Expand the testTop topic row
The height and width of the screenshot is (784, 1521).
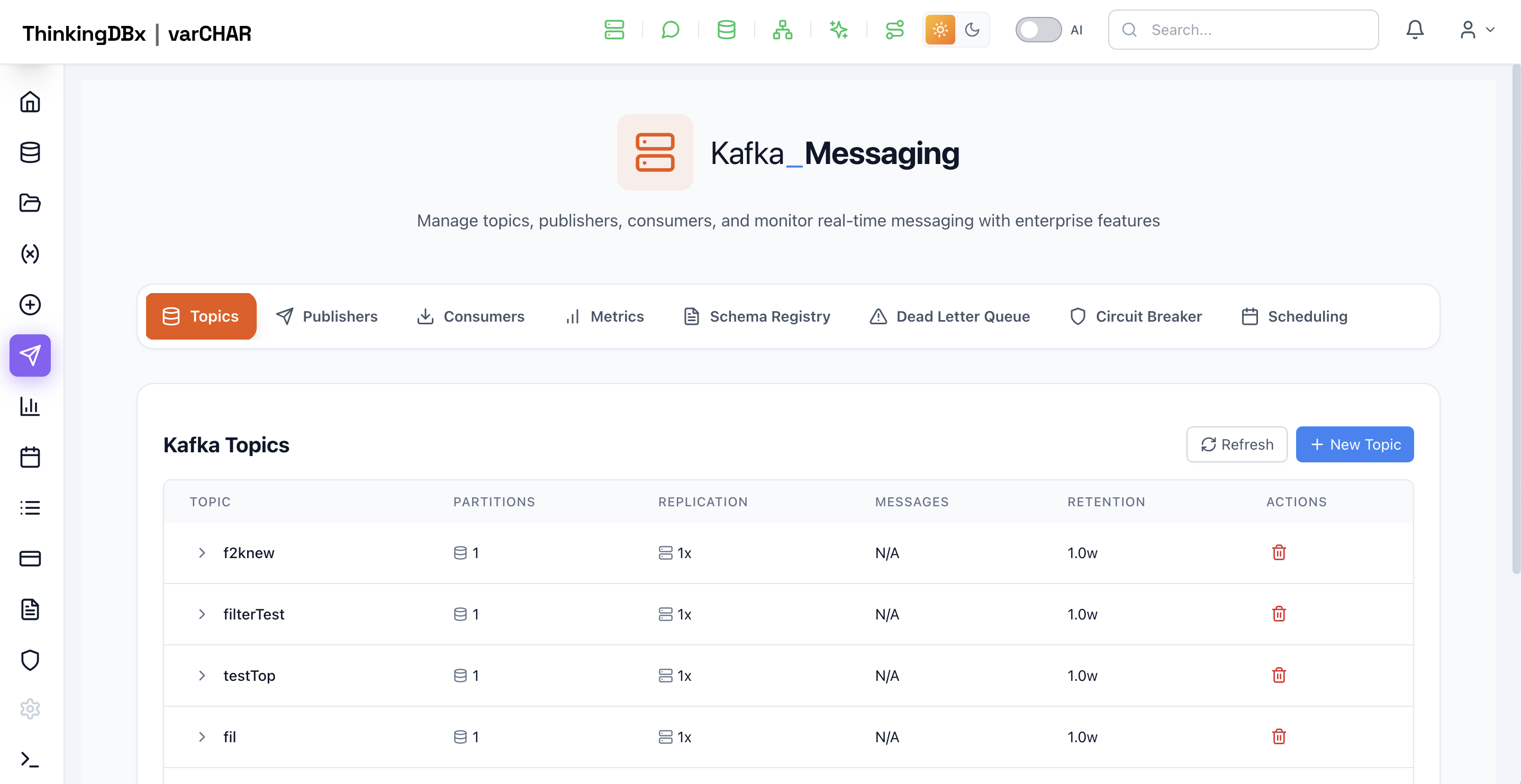click(x=202, y=676)
